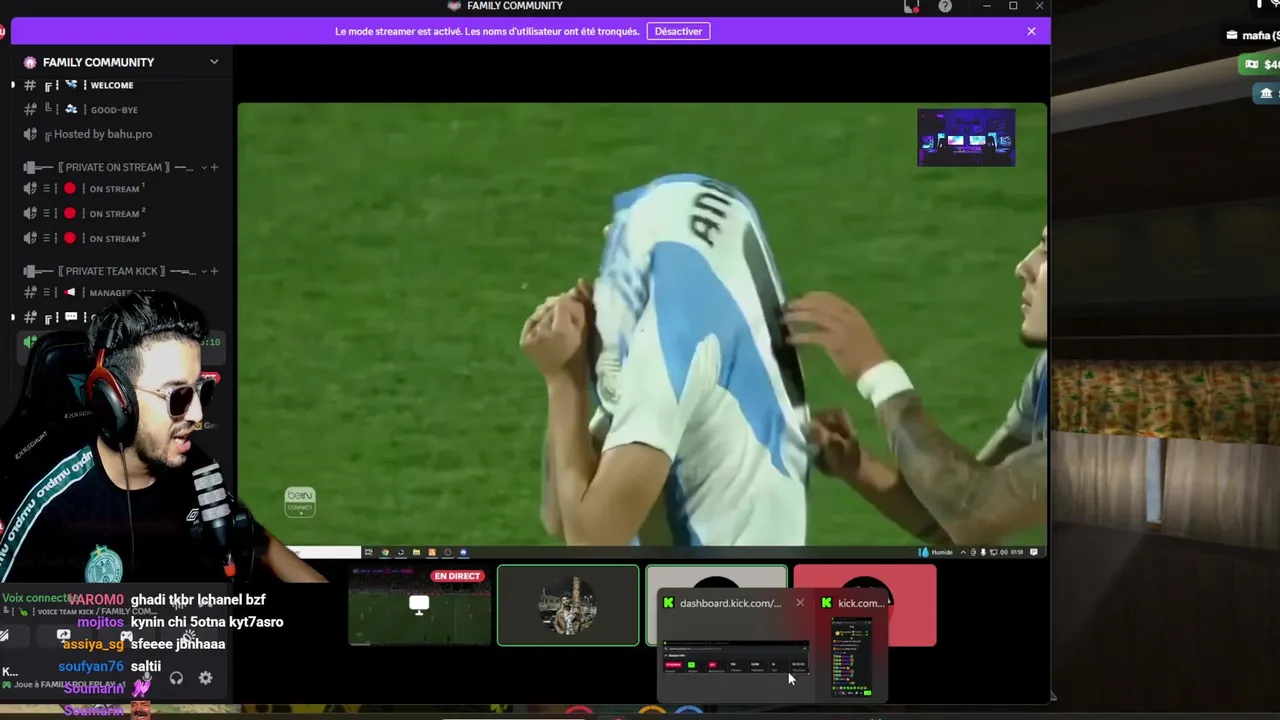Viewport: 1280px width, 720px height.
Task: Open Discord user settings gear
Action: click(205, 678)
